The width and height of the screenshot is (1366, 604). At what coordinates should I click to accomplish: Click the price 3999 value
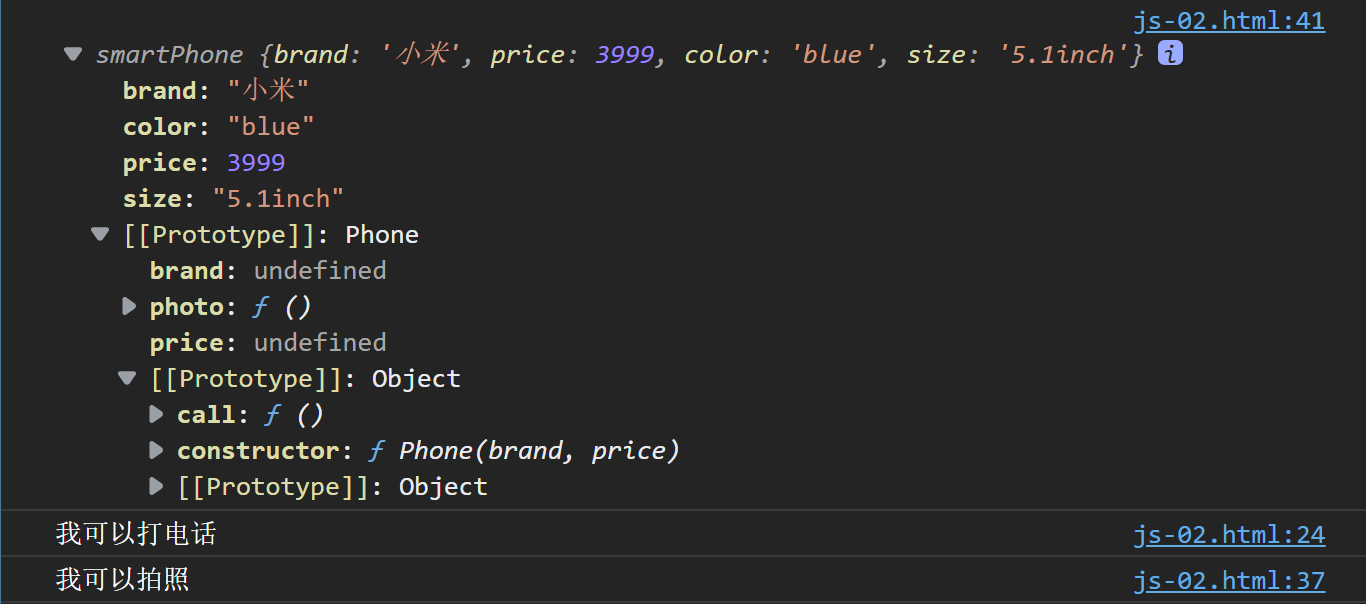pos(256,162)
